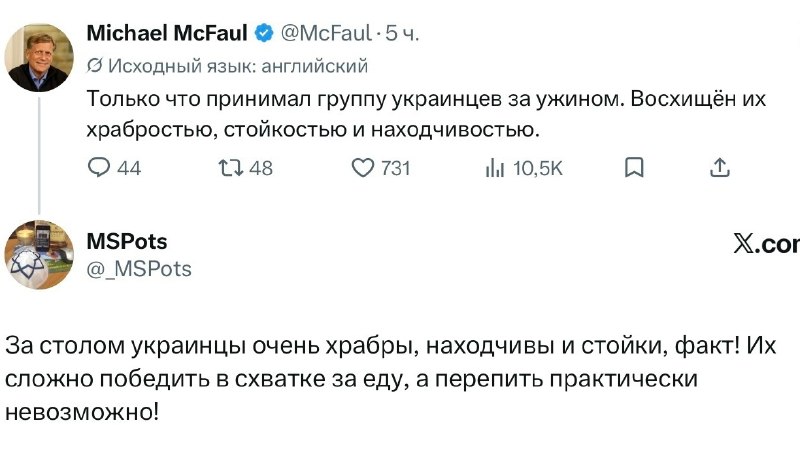Open the Michael McFaul display name
This screenshot has height=450, width=800.
[167, 33]
